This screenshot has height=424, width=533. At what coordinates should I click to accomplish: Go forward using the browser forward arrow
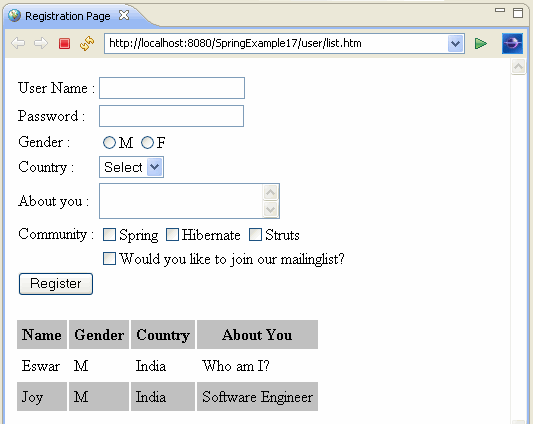pos(41,43)
